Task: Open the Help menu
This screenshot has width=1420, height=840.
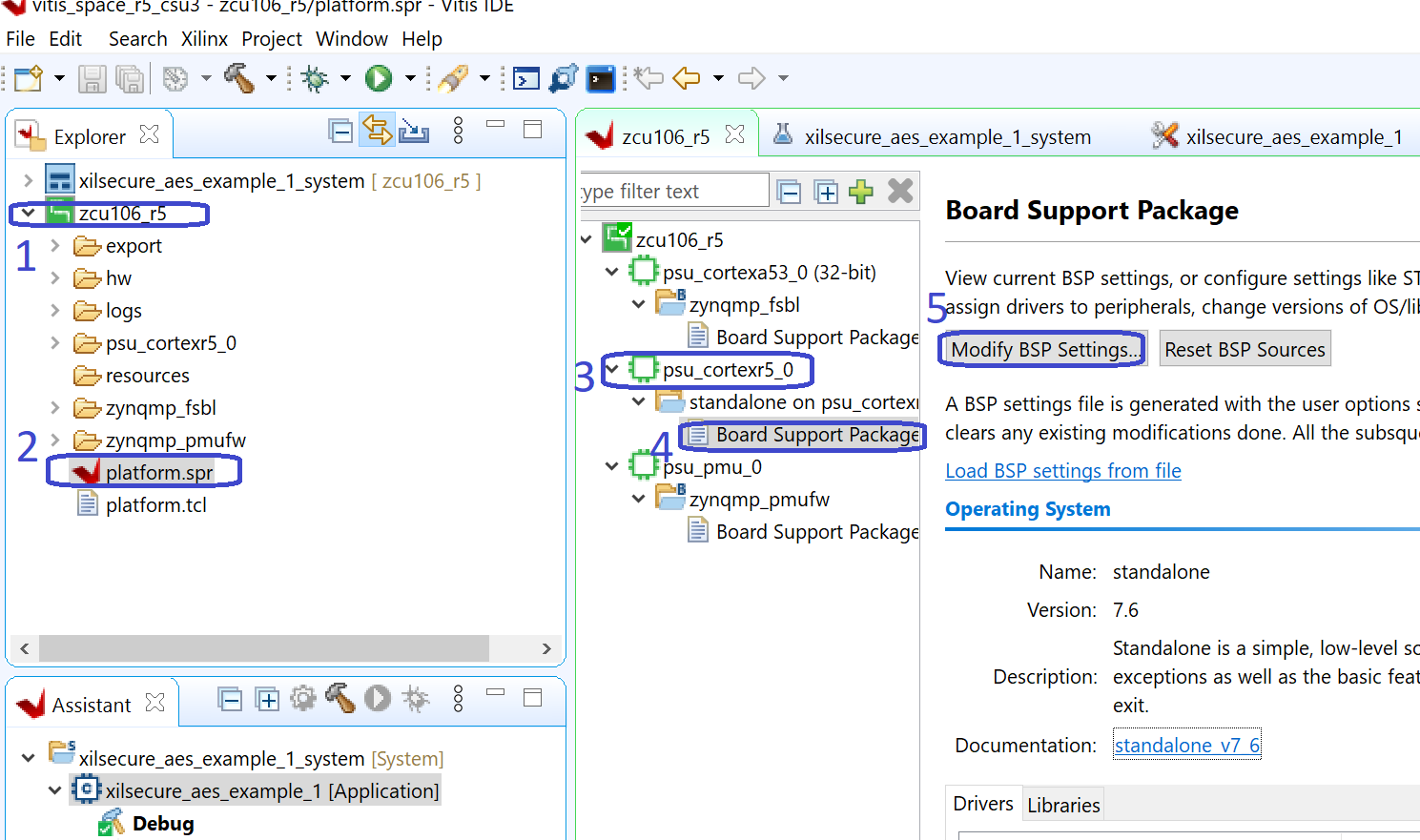Action: pyautogui.click(x=422, y=39)
